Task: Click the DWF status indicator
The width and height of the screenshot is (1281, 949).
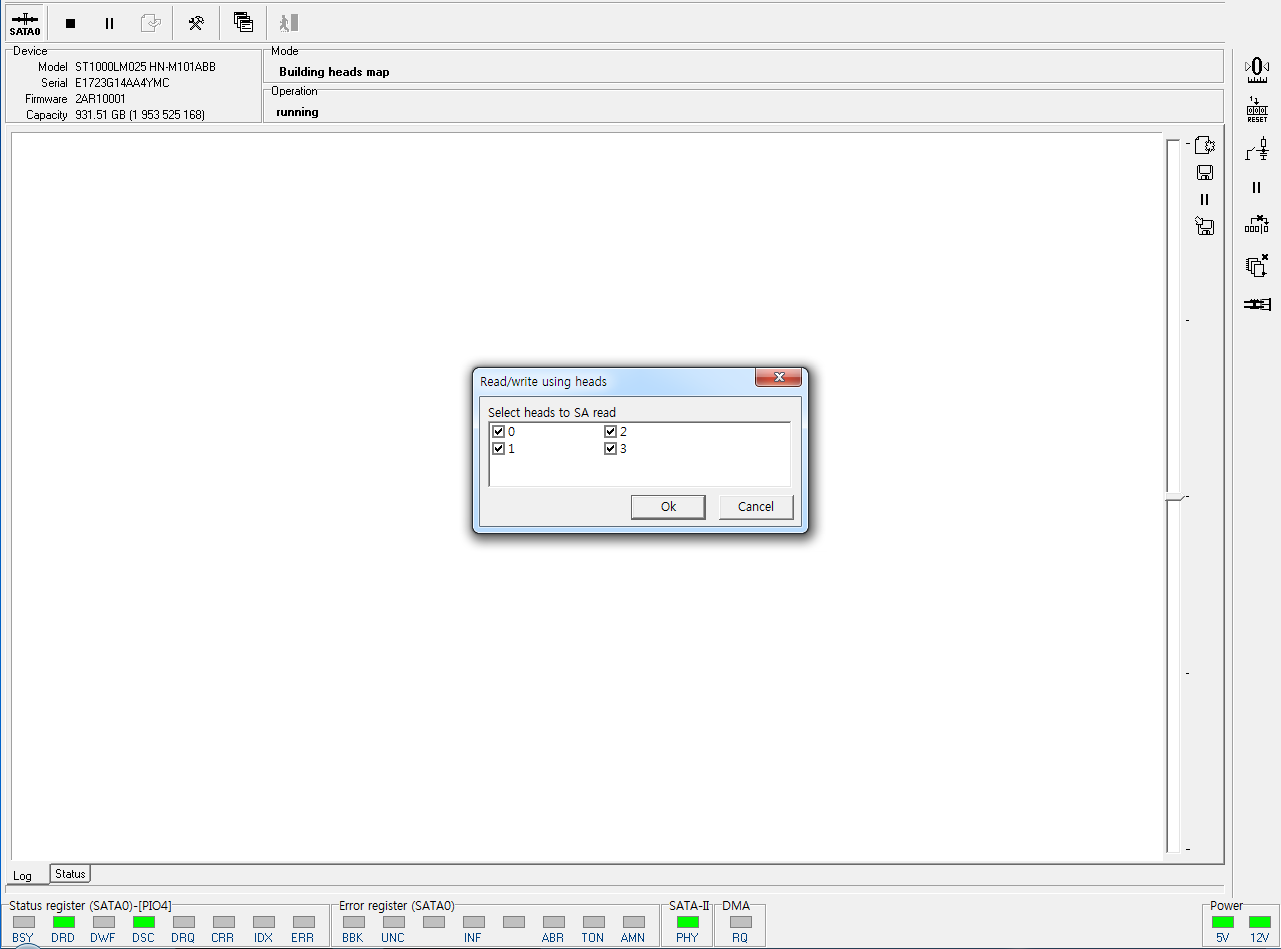Action: [103, 922]
